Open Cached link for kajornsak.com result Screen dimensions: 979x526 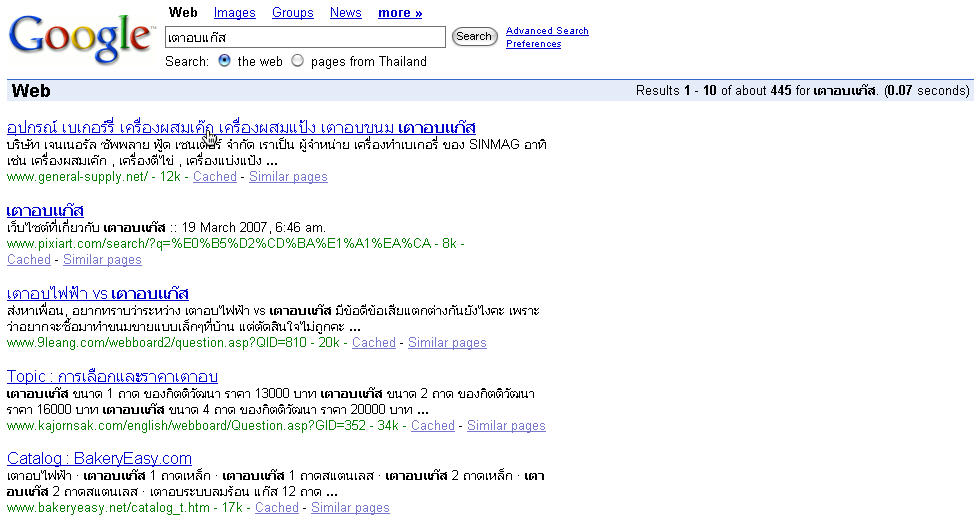pos(433,426)
